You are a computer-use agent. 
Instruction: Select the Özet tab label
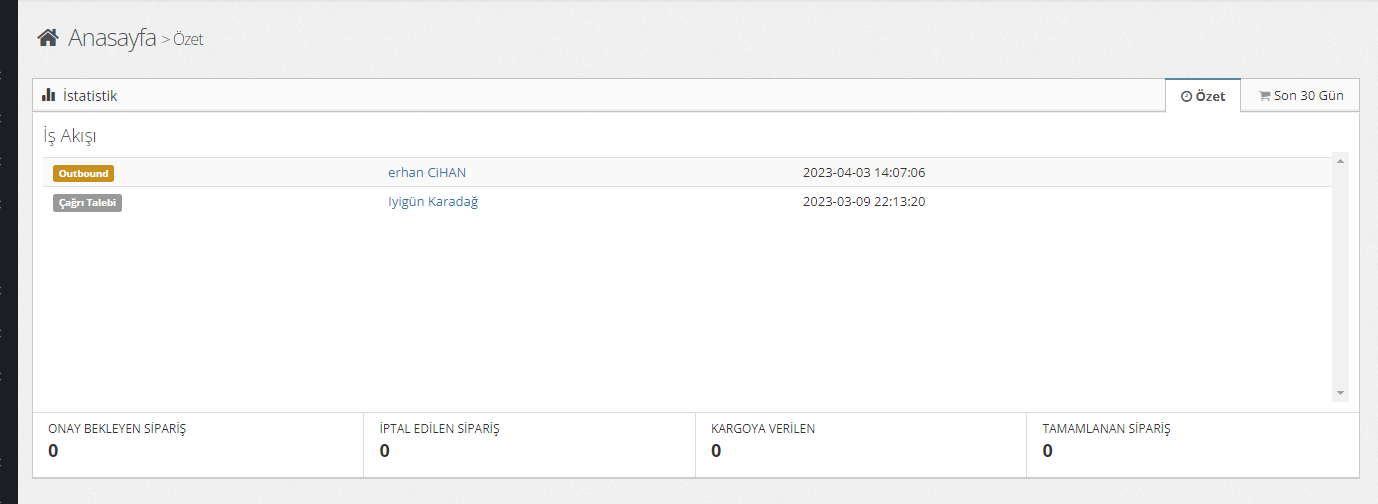pos(1210,97)
